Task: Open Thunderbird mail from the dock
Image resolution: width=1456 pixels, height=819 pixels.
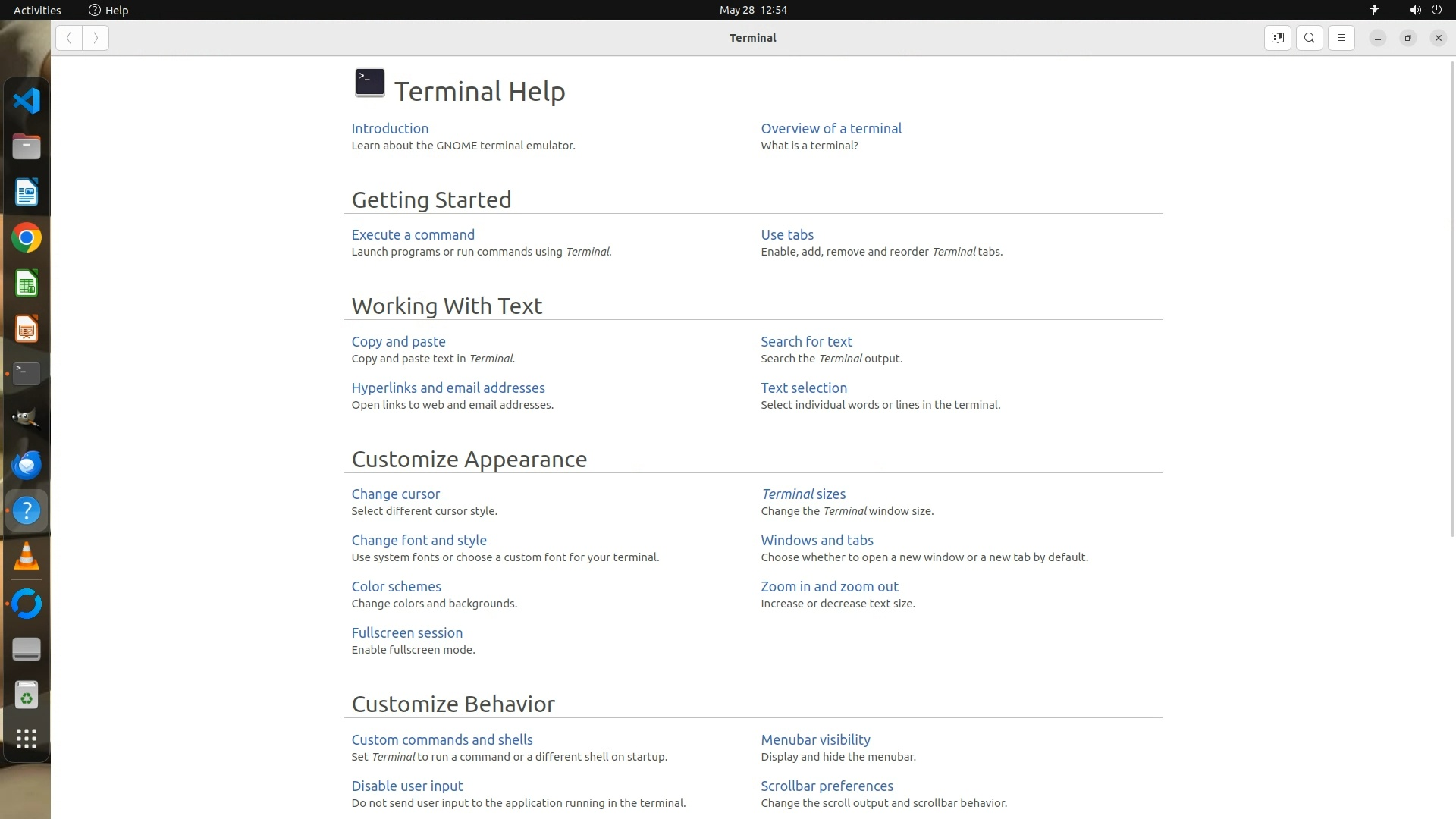Action: (x=27, y=465)
